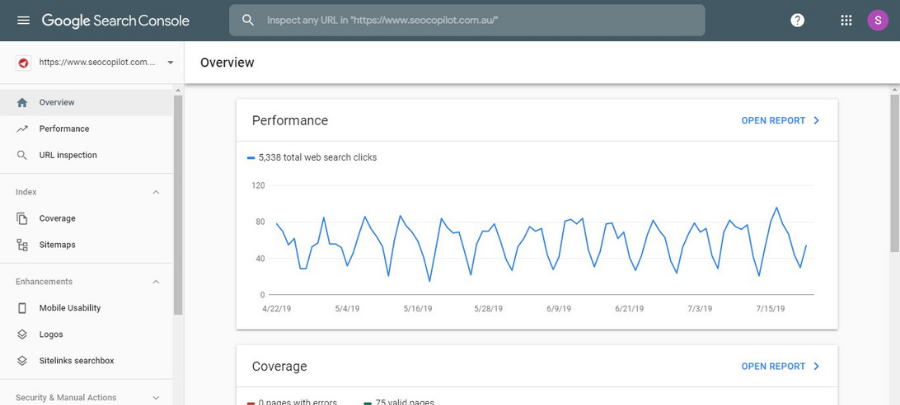
Task: Click the 6/9/19 date axis label
Action: point(558,309)
